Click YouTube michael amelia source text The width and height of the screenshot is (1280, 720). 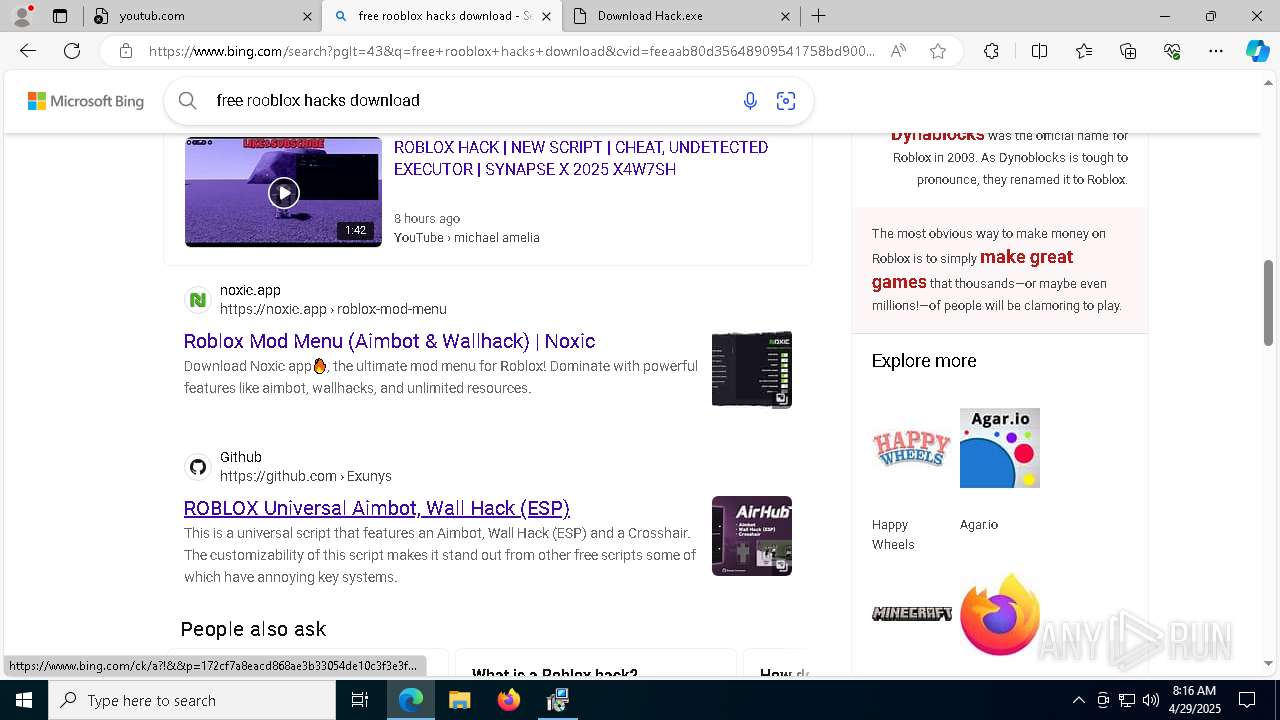(467, 237)
